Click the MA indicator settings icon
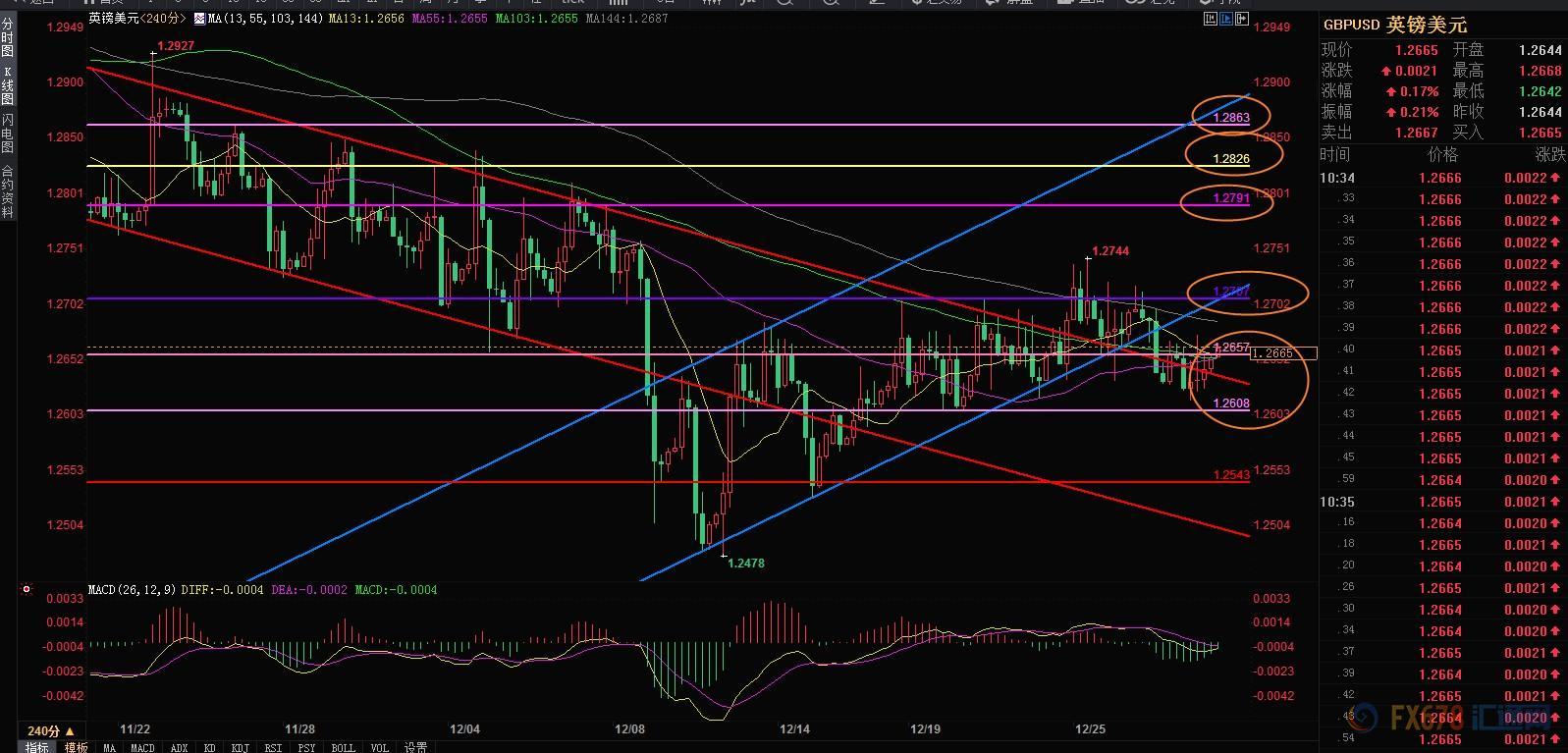The image size is (1568, 753). tap(199, 19)
